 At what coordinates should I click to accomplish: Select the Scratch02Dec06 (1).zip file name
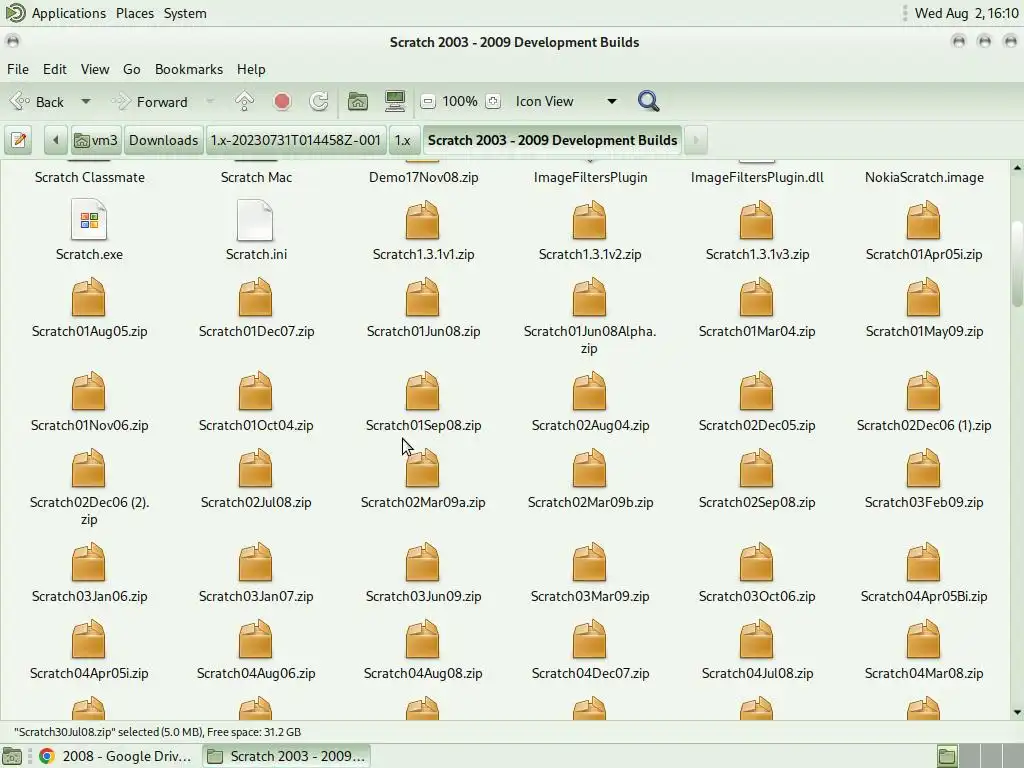923,425
